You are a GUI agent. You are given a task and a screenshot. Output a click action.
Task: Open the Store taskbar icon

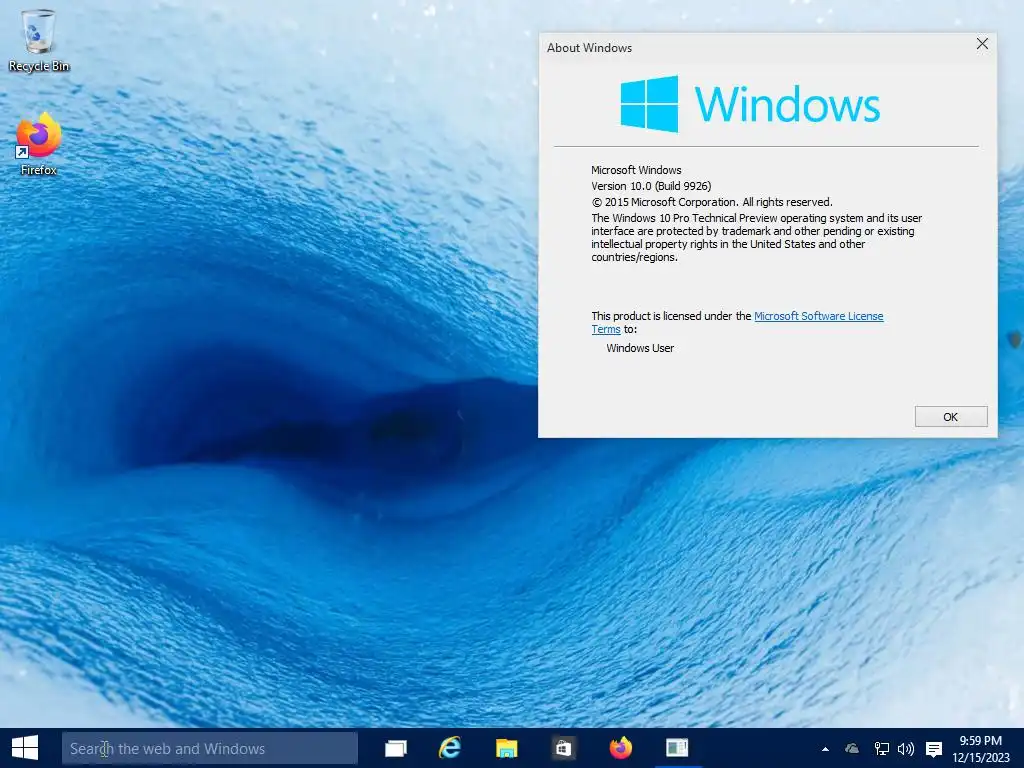coord(563,748)
